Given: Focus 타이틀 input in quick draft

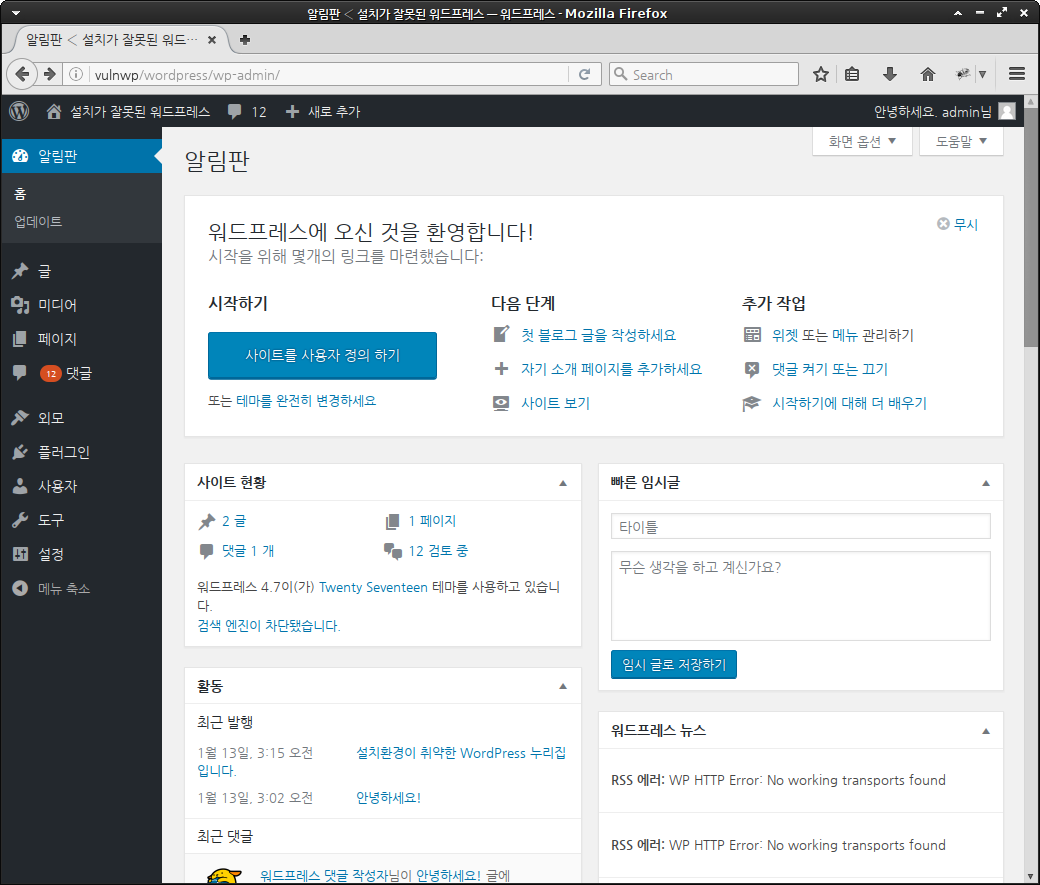Looking at the screenshot, I should (801, 527).
